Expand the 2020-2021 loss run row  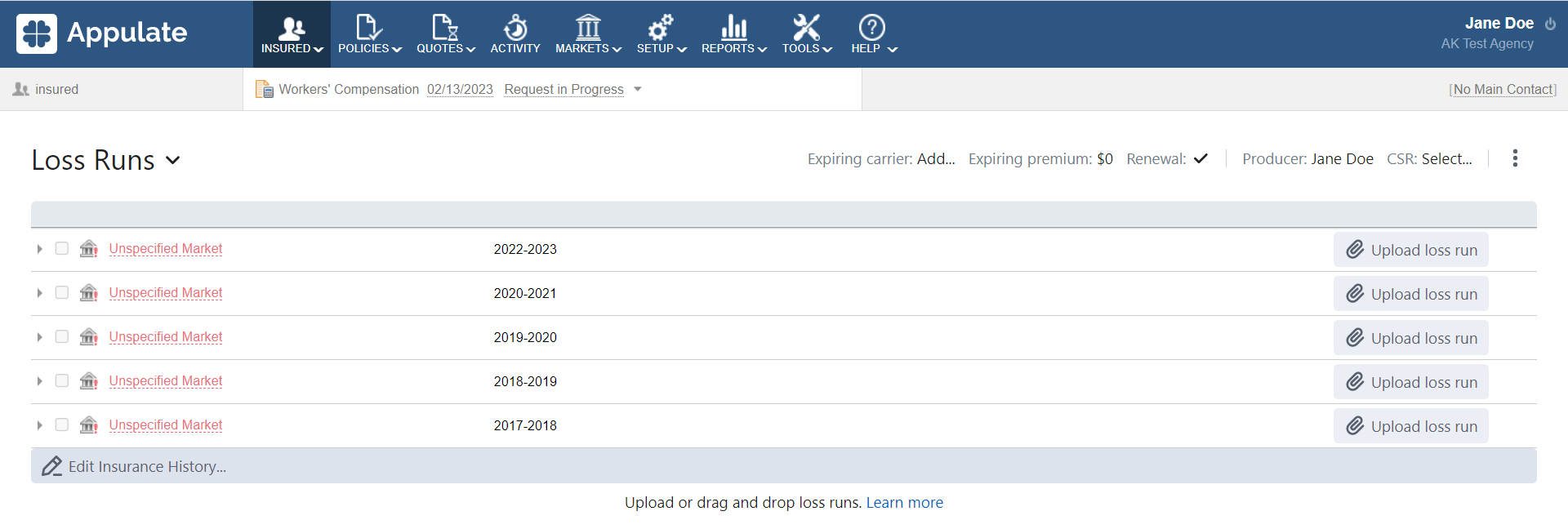point(39,293)
